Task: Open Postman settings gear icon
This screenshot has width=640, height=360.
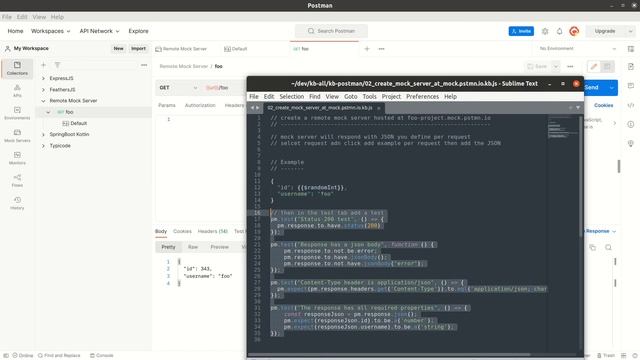Action: click(545, 31)
